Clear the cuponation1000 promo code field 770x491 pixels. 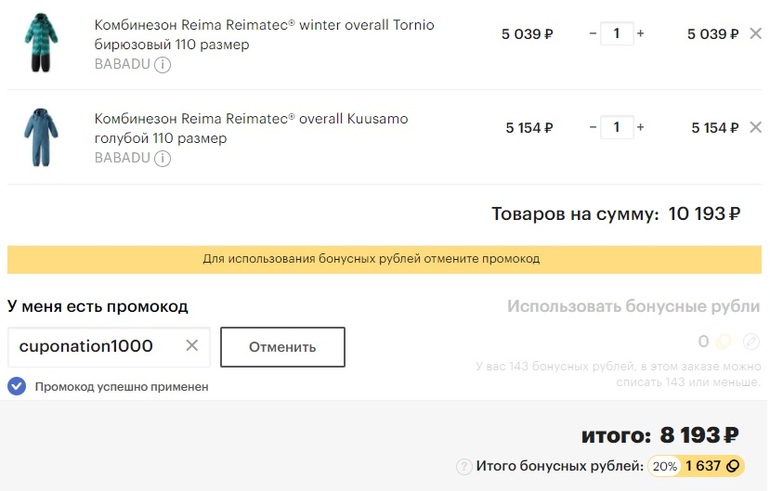192,346
